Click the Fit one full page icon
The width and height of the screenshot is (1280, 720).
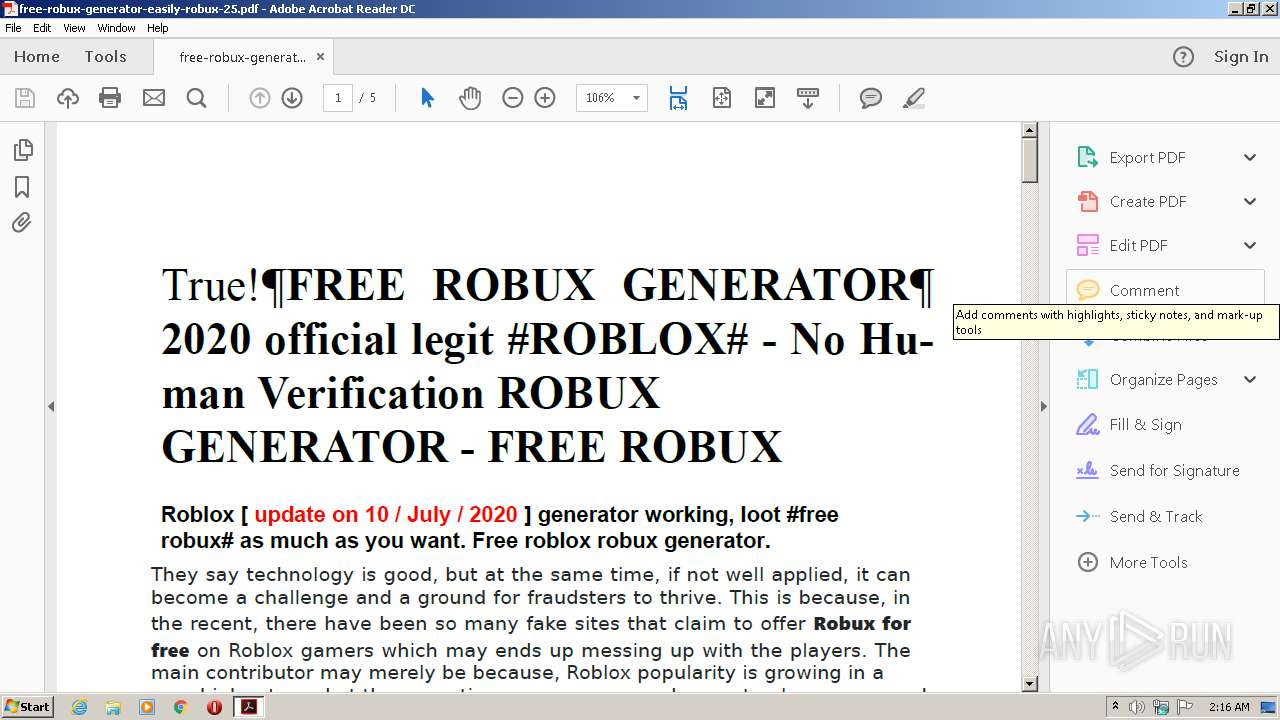pyautogui.click(x=722, y=98)
